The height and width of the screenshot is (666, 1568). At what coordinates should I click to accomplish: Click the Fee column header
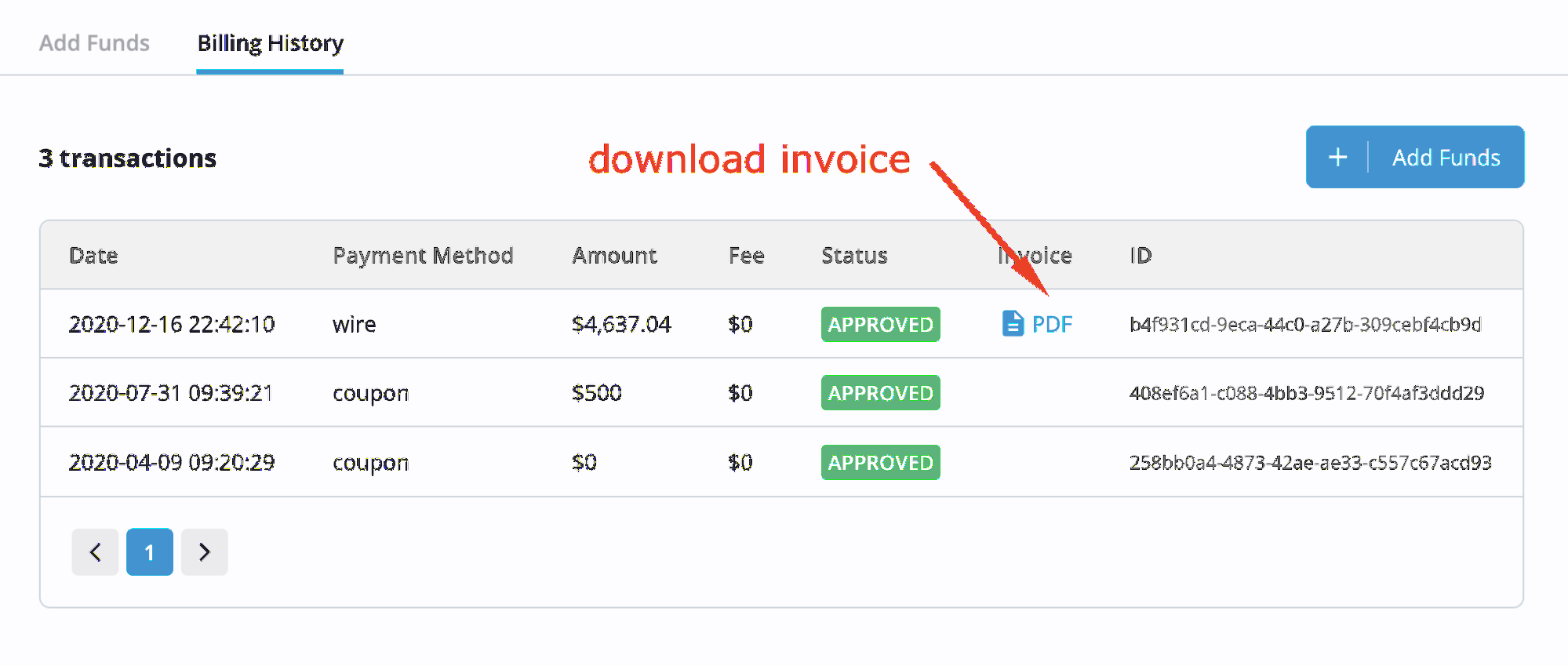pyautogui.click(x=746, y=256)
